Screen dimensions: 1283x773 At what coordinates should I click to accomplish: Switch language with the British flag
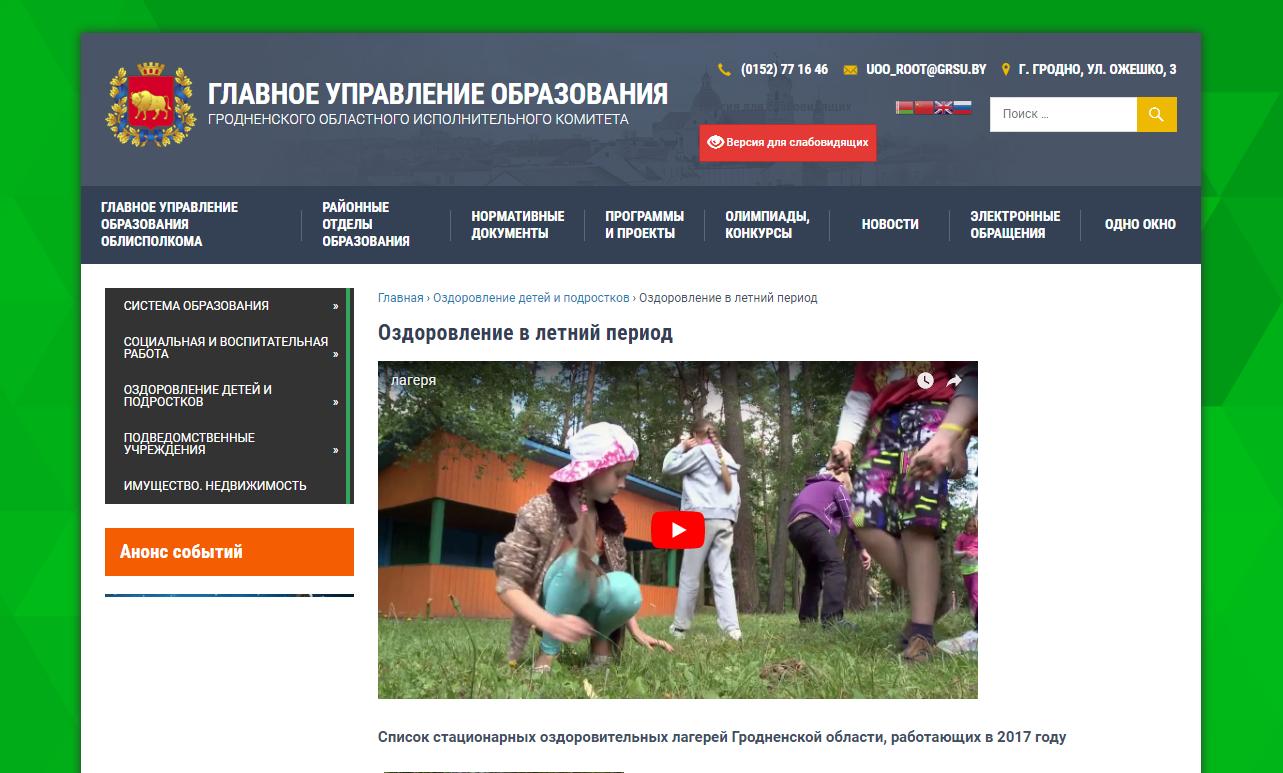pos(943,108)
